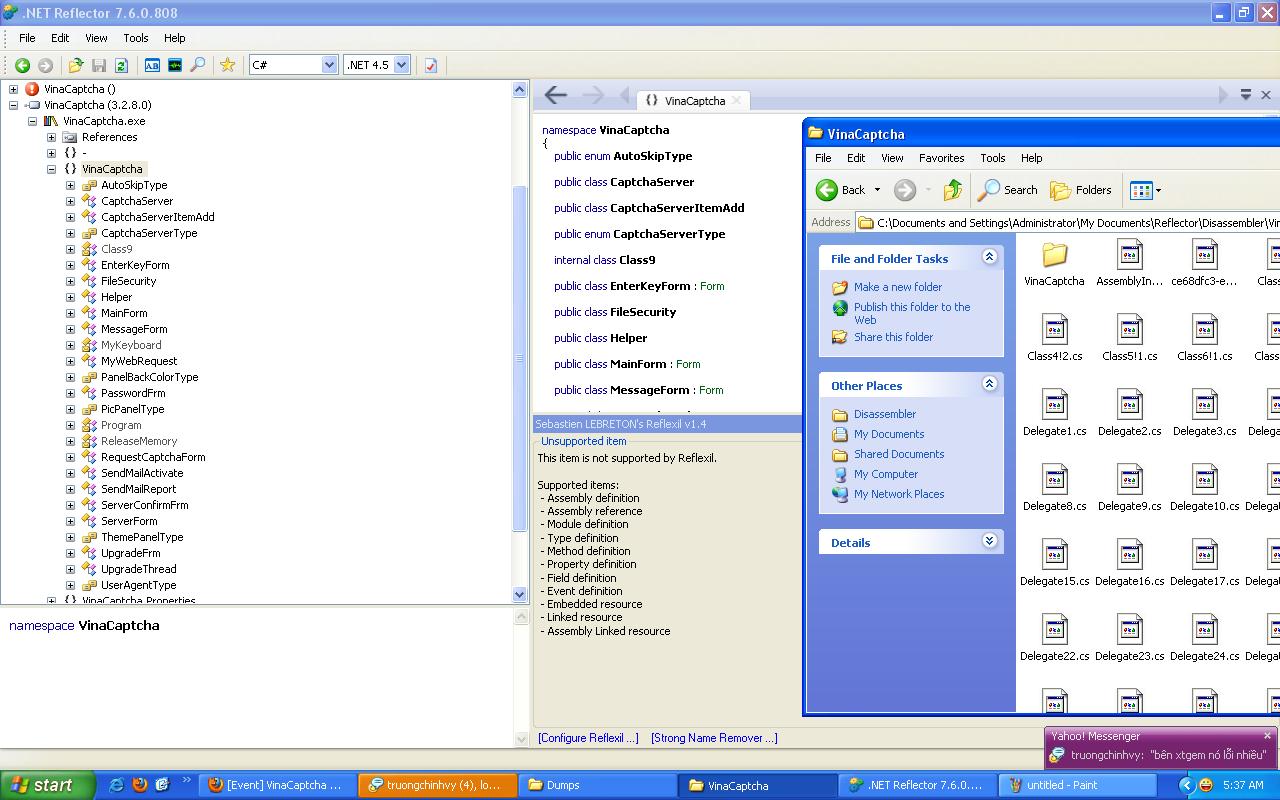This screenshot has height=800, width=1280.
Task: Open the .NET 4.5 framework dropdown
Action: click(401, 65)
